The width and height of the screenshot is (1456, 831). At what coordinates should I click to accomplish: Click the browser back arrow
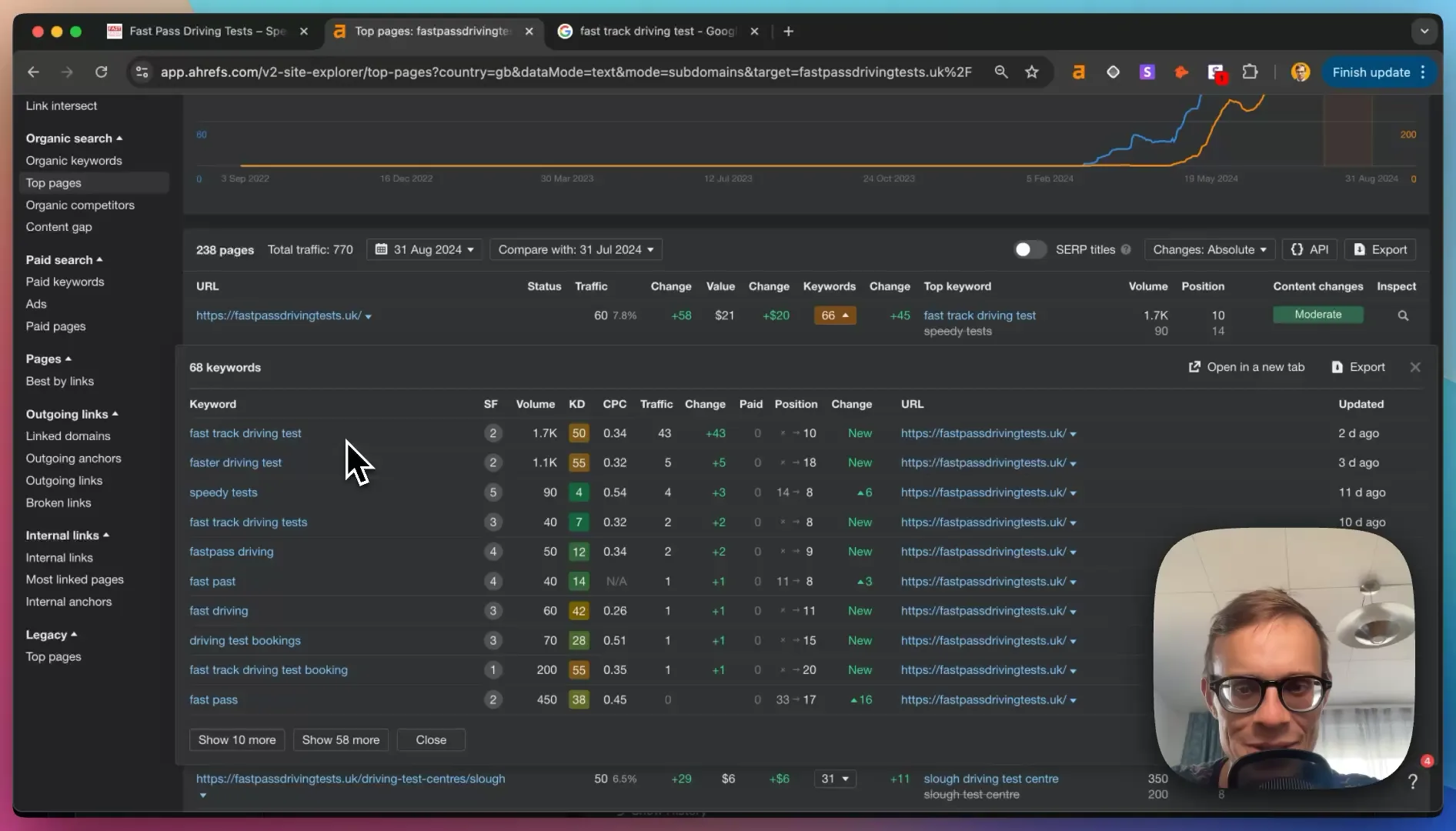(33, 72)
